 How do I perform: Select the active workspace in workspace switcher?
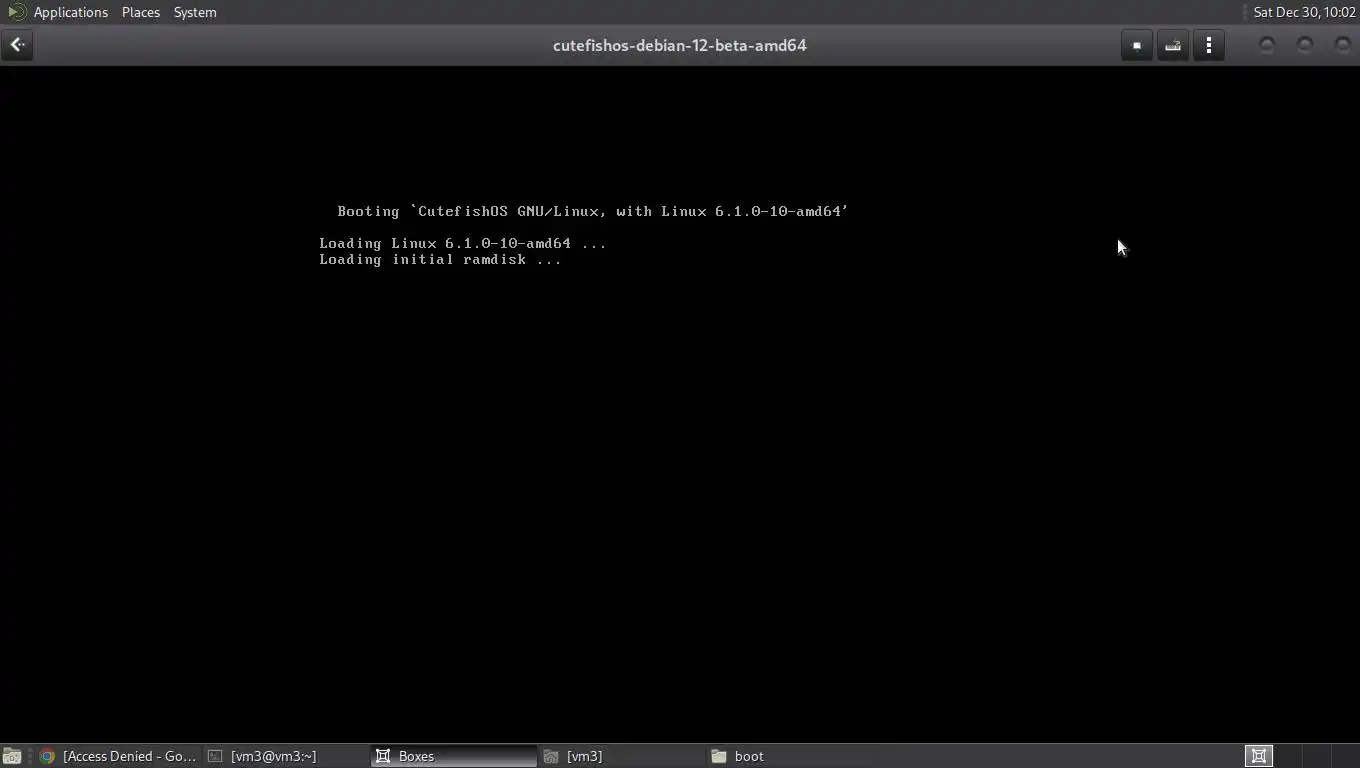coord(1259,756)
